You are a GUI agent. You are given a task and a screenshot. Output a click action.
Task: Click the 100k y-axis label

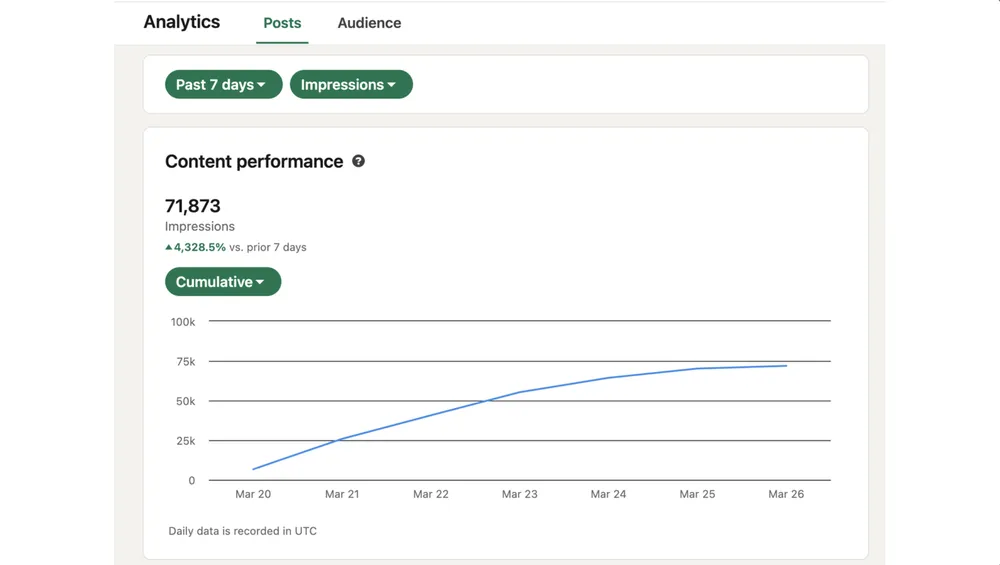(183, 322)
